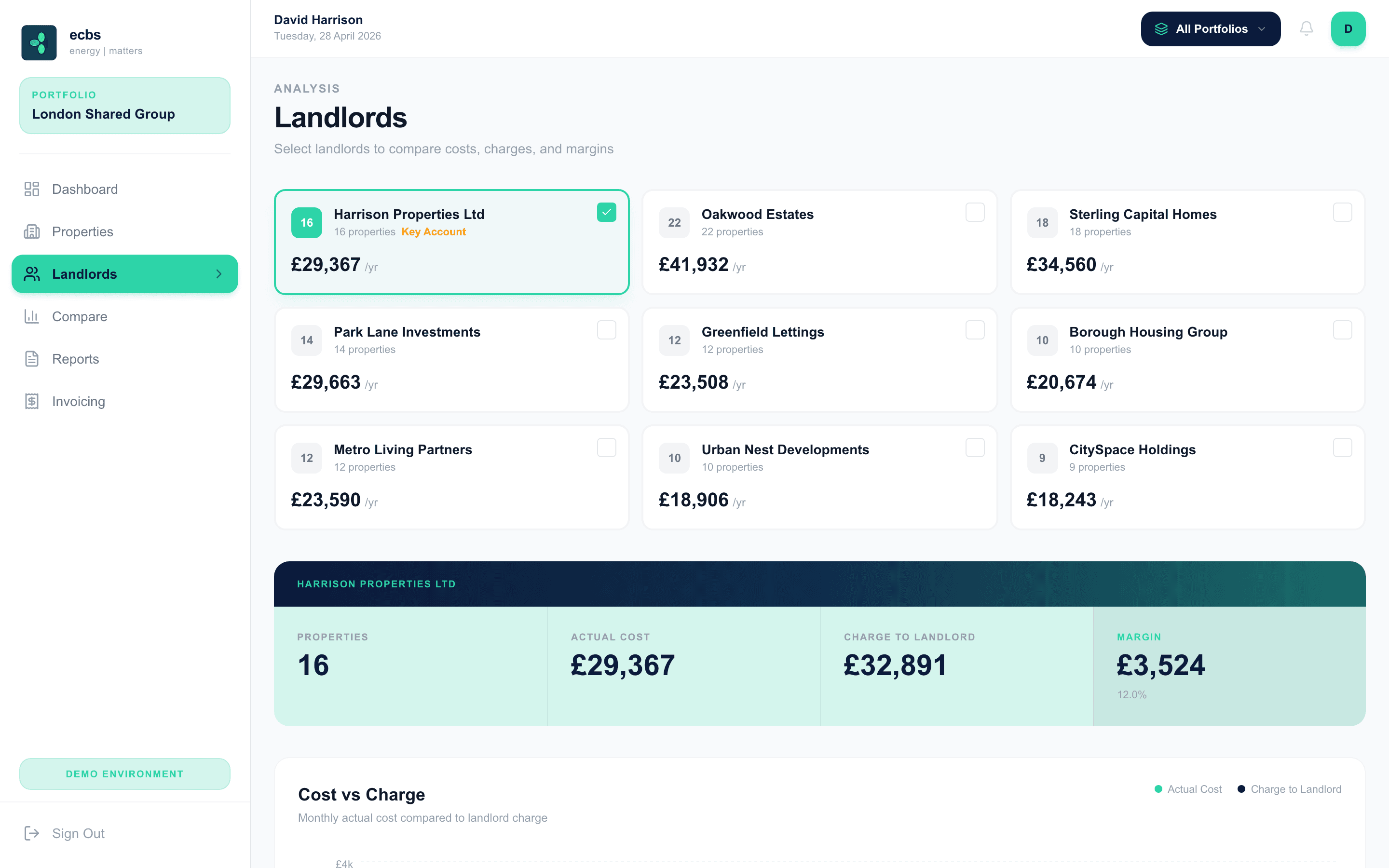Click the Reports document icon
Screen dimensions: 1389x868
[31, 359]
